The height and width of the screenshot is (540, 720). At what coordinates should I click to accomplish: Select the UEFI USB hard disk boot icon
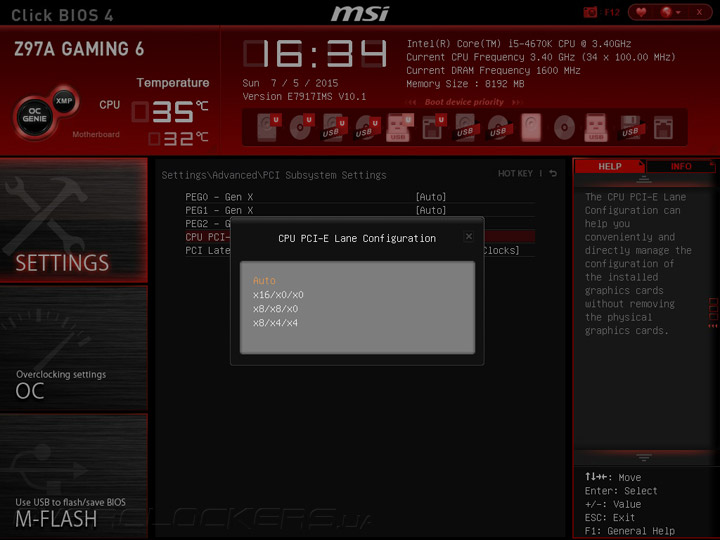pyautogui.click(x=334, y=127)
